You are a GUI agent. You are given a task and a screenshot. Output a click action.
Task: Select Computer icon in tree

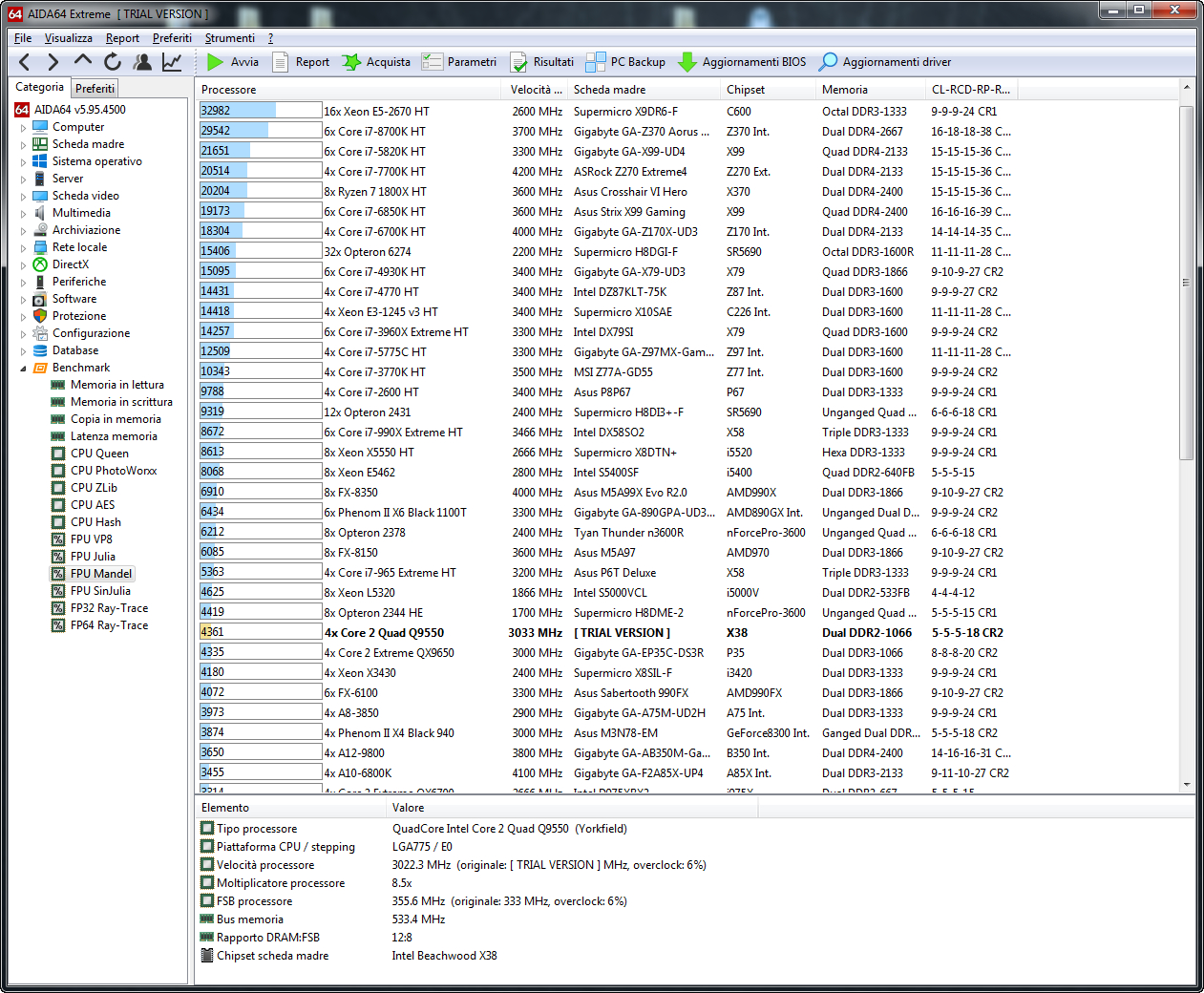click(x=40, y=127)
